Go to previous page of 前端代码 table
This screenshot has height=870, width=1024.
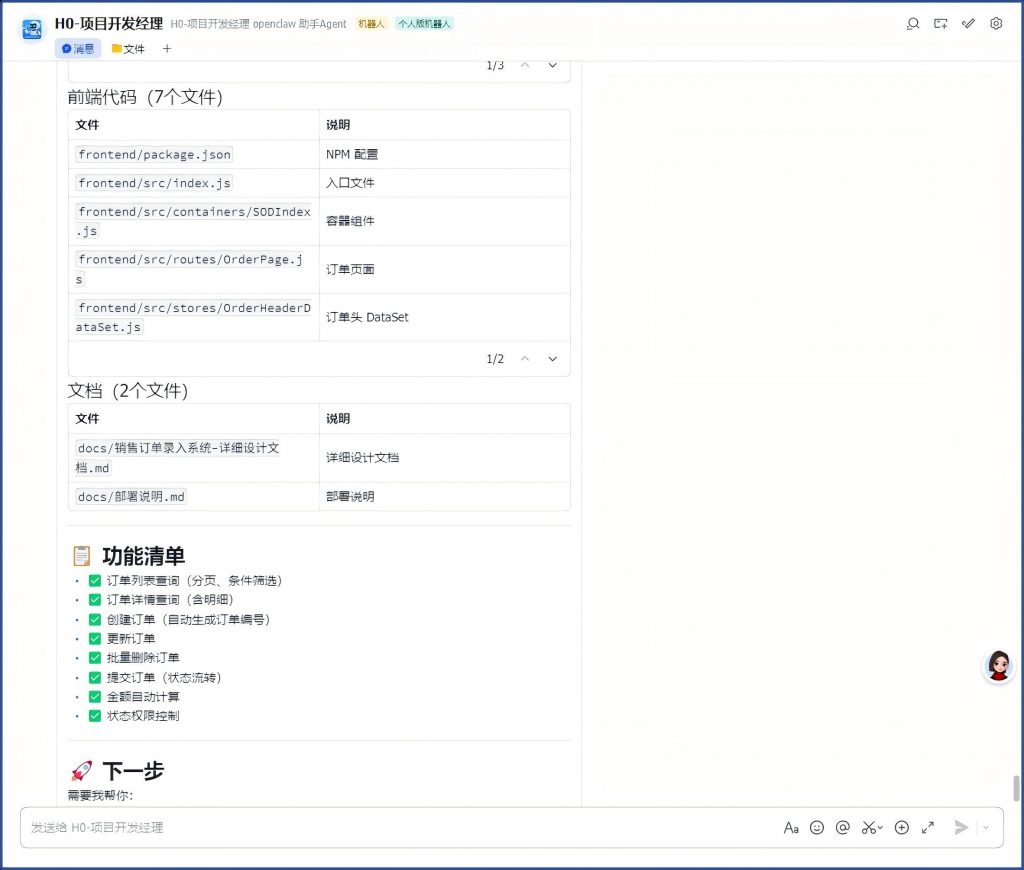tap(525, 359)
